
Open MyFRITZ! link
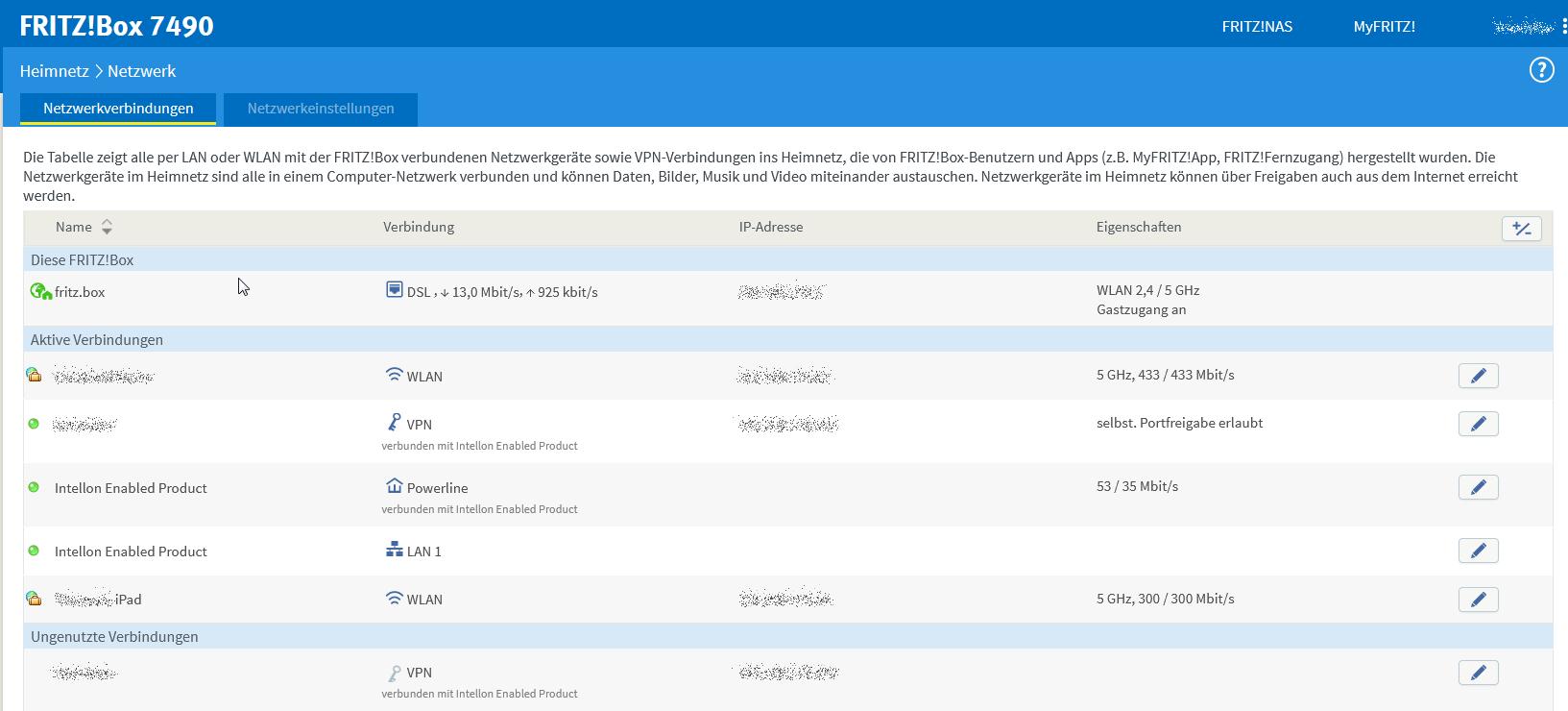tap(1384, 26)
